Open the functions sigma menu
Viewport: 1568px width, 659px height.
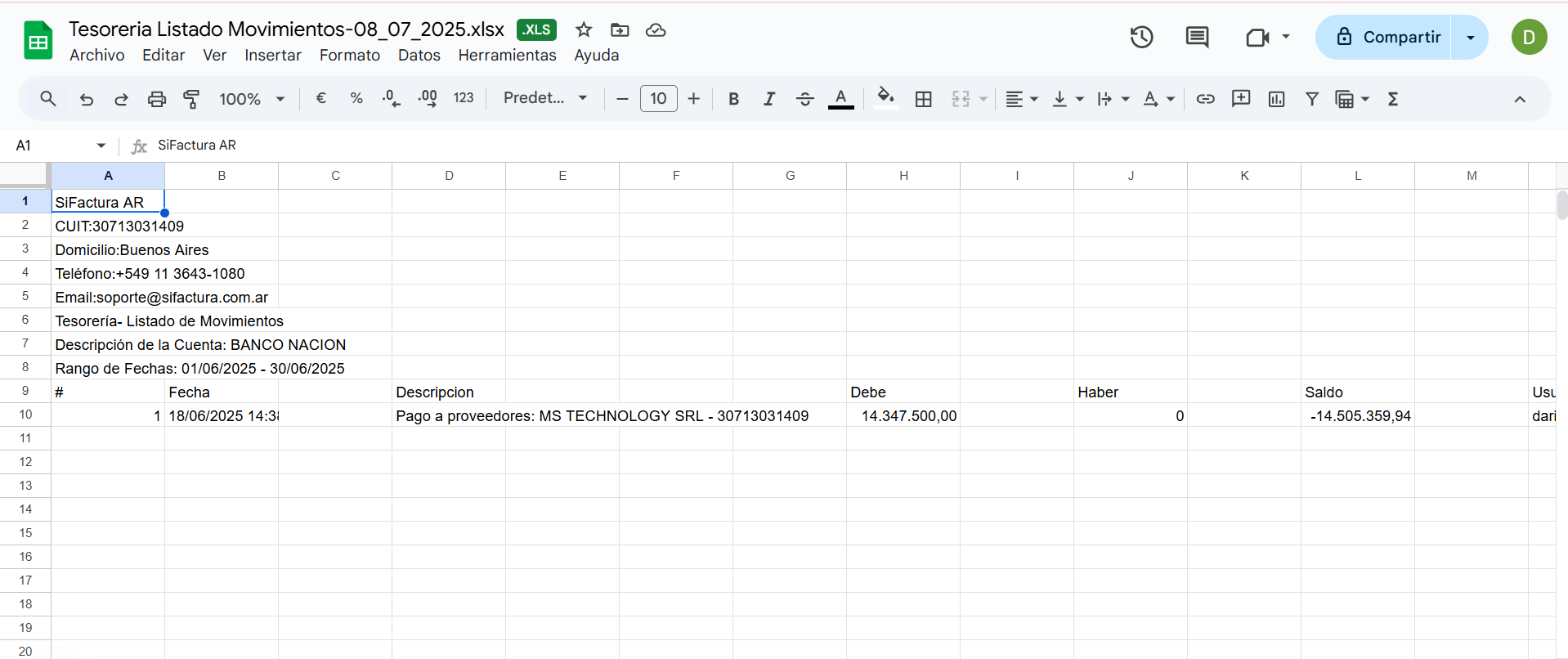tap(1393, 99)
